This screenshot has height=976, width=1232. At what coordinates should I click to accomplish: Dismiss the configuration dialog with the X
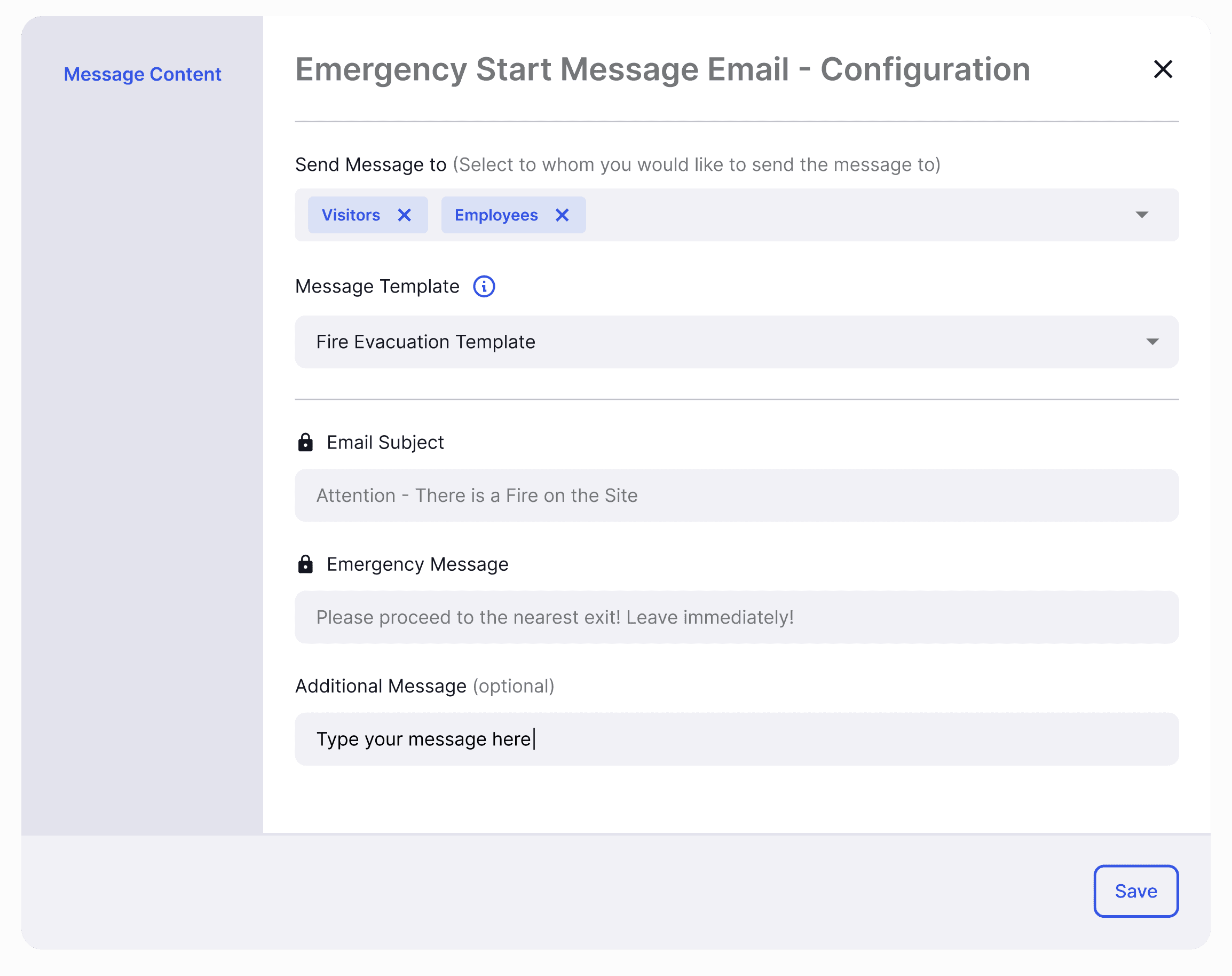pyautogui.click(x=1164, y=68)
